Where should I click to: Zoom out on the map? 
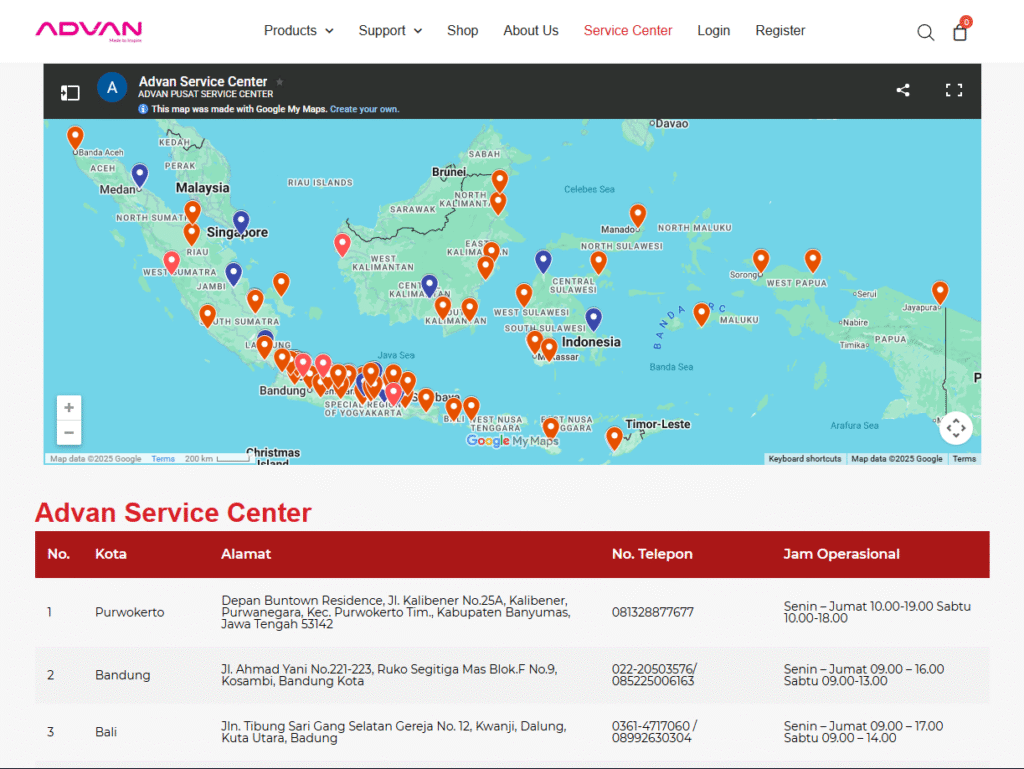point(69,432)
